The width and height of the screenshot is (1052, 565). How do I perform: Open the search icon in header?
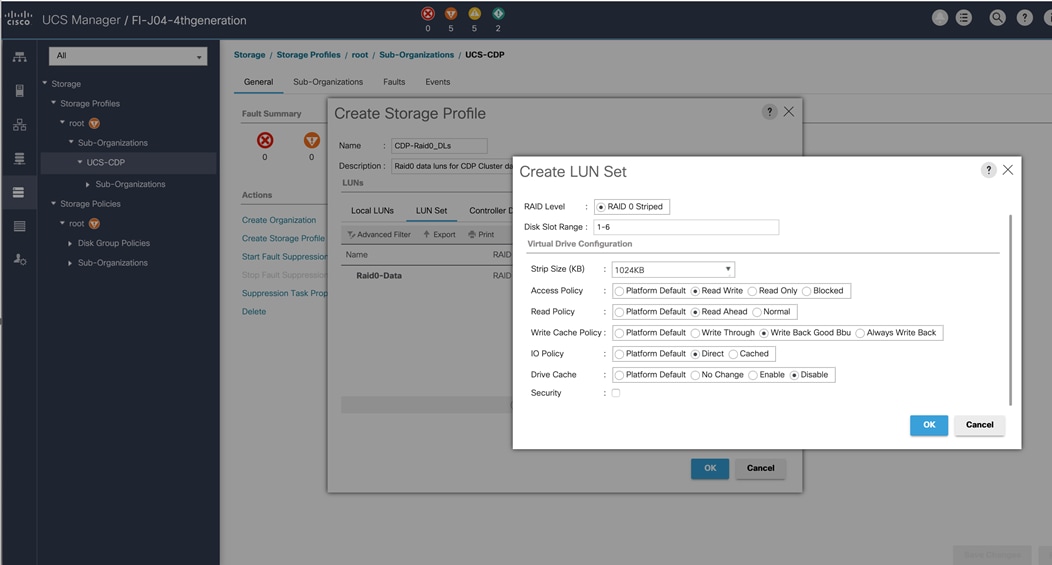tap(998, 18)
